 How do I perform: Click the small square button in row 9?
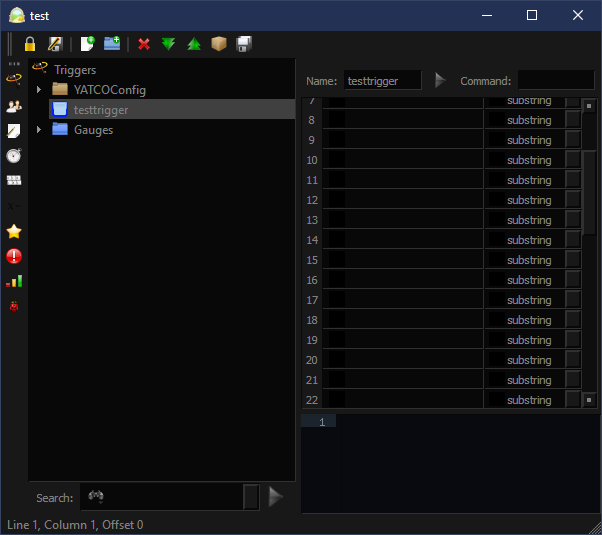[x=573, y=140]
